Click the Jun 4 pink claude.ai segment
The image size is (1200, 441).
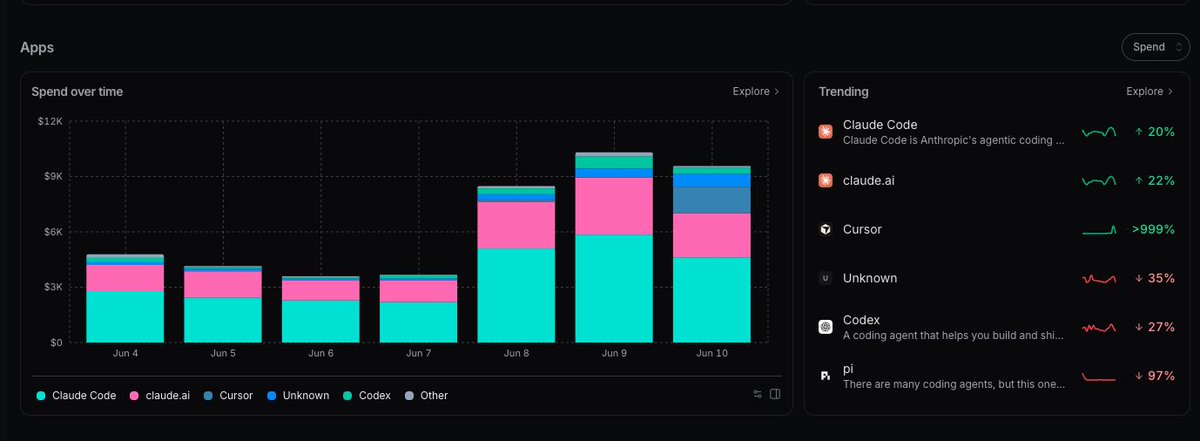(x=125, y=278)
